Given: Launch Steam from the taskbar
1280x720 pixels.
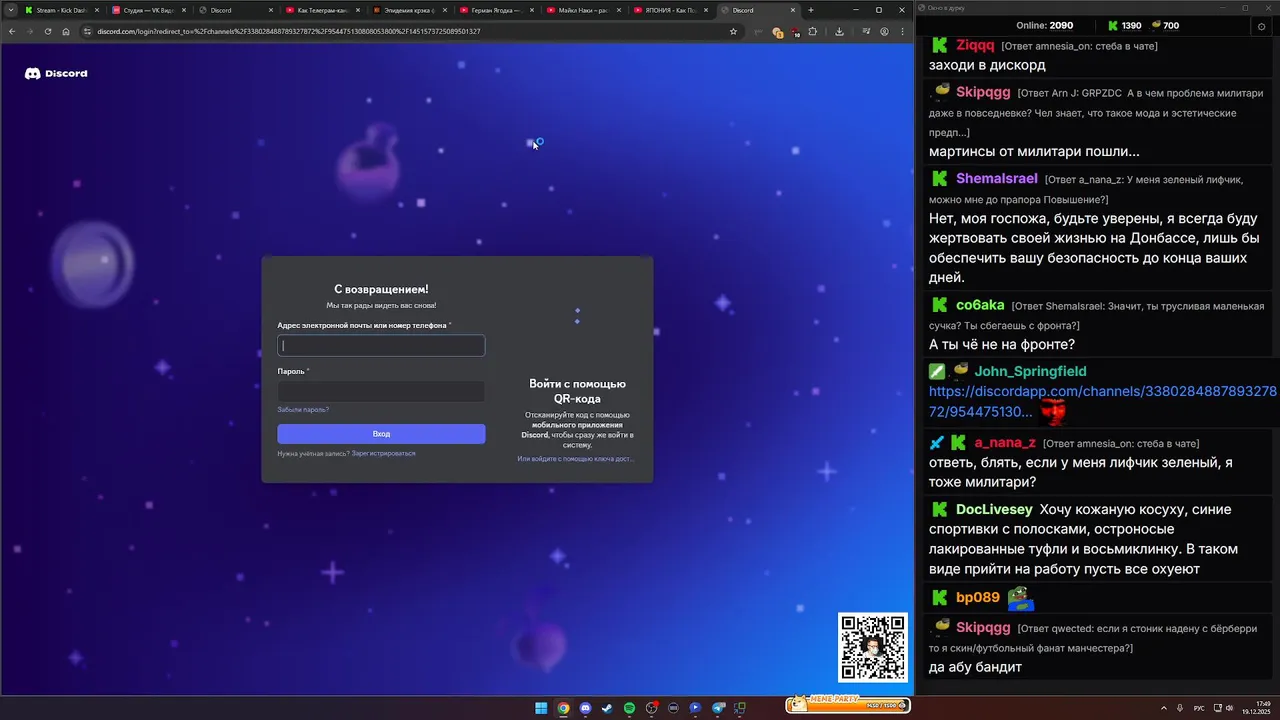Looking at the screenshot, I should click(607, 708).
